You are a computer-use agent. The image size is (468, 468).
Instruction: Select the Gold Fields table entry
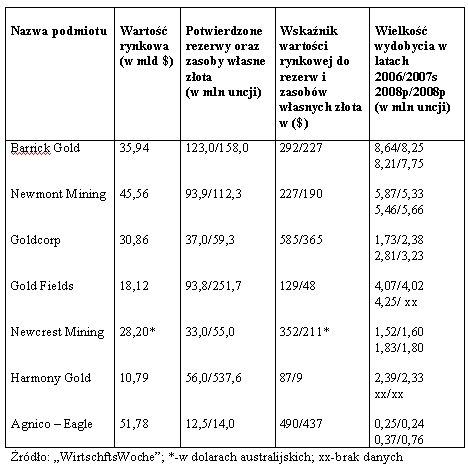(42, 286)
